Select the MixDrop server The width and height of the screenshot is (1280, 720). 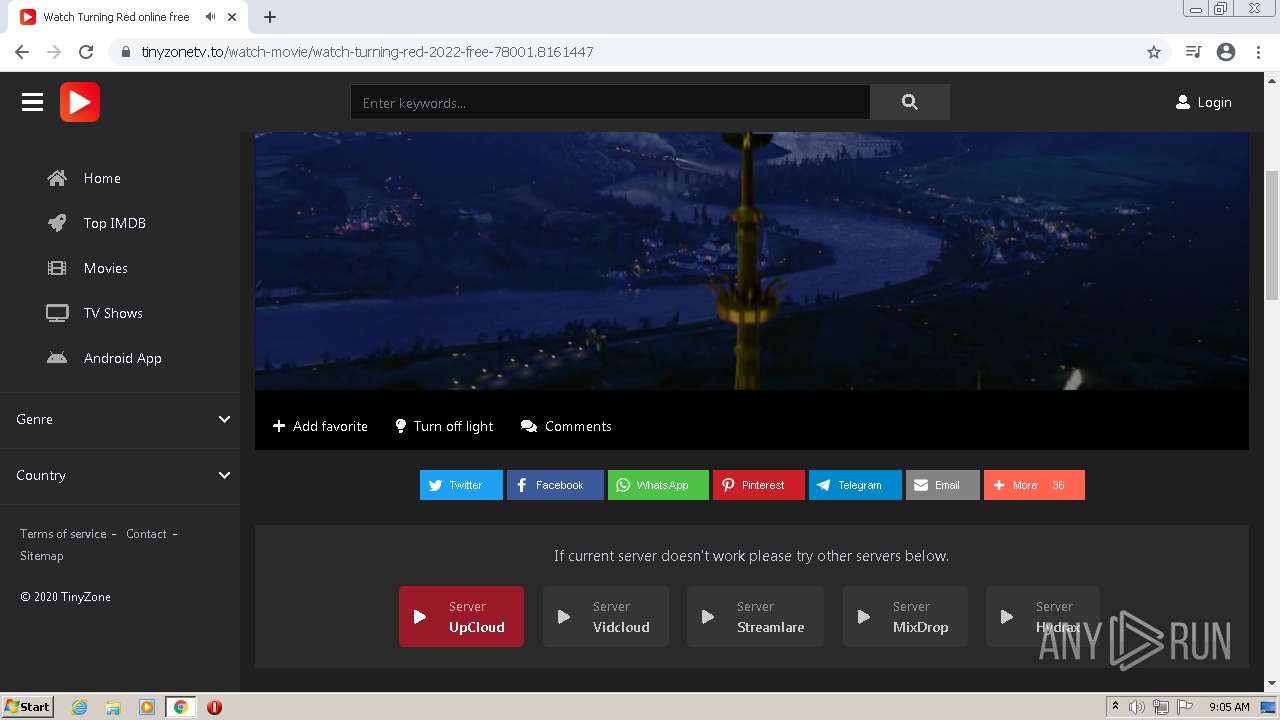tap(905, 617)
